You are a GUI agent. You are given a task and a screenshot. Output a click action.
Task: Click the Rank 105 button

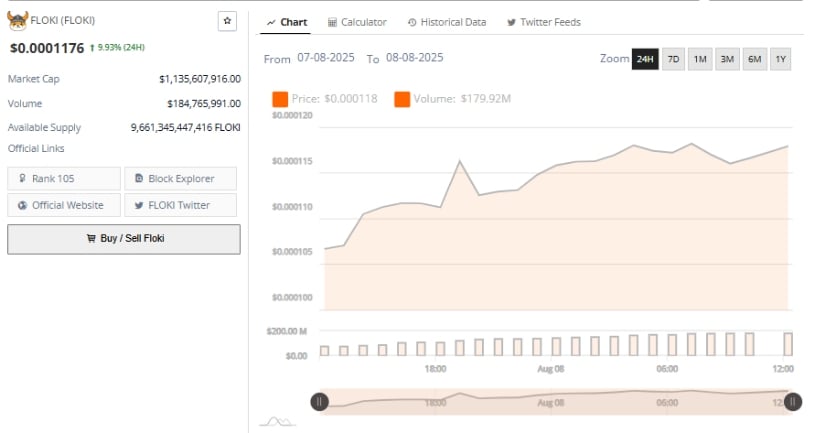(x=64, y=178)
